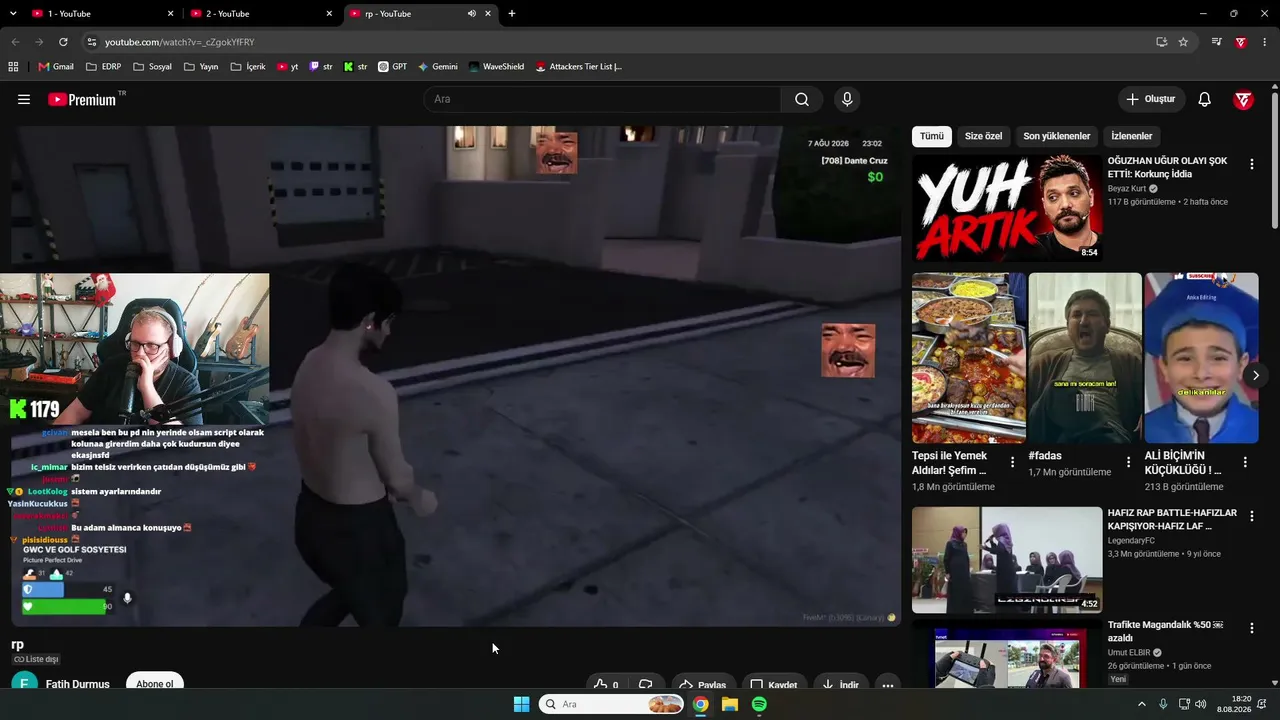Reload the page in Chrome
The height and width of the screenshot is (720, 1280).
tap(63, 42)
